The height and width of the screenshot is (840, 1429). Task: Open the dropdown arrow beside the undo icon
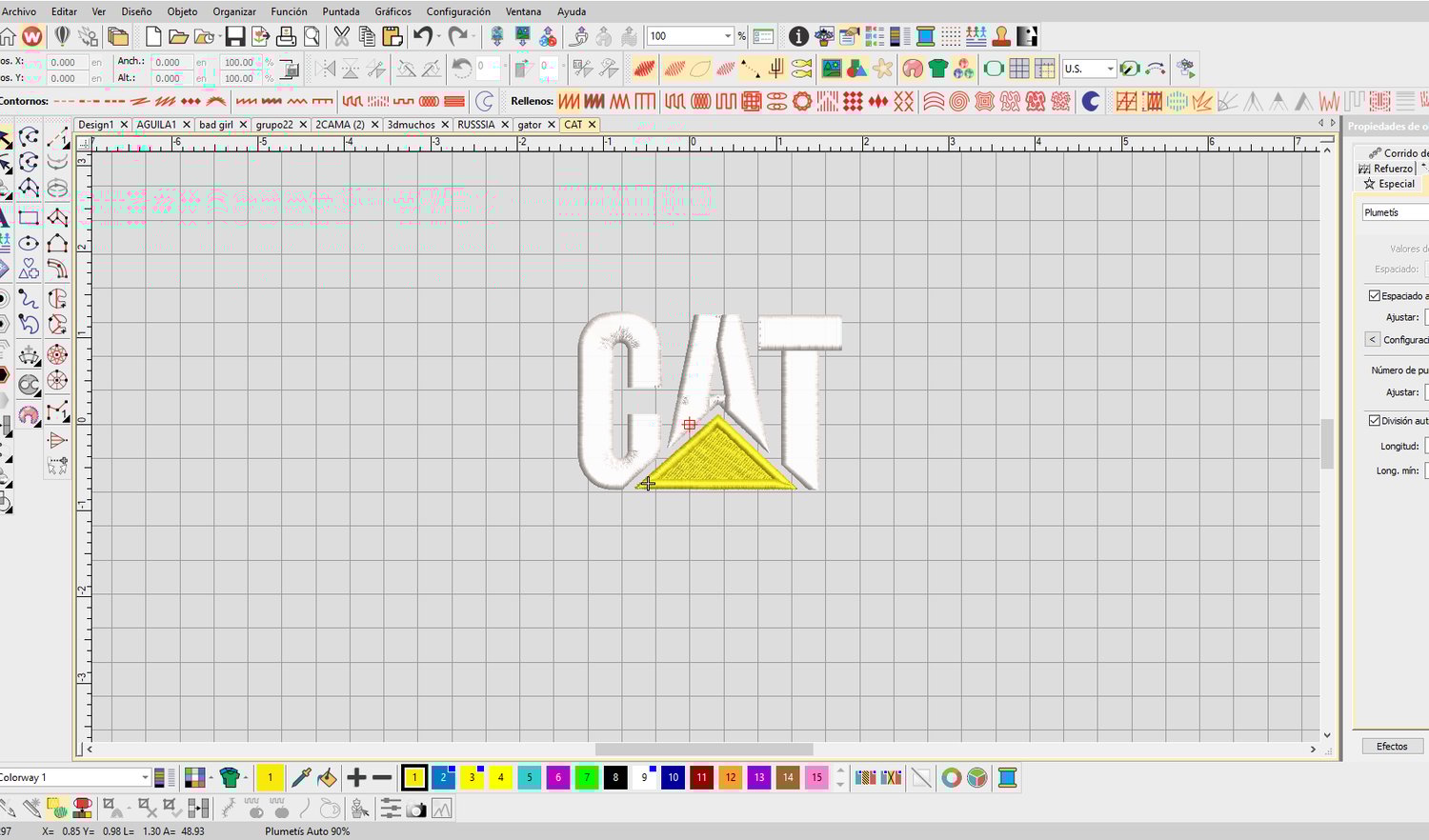pyautogui.click(x=439, y=37)
